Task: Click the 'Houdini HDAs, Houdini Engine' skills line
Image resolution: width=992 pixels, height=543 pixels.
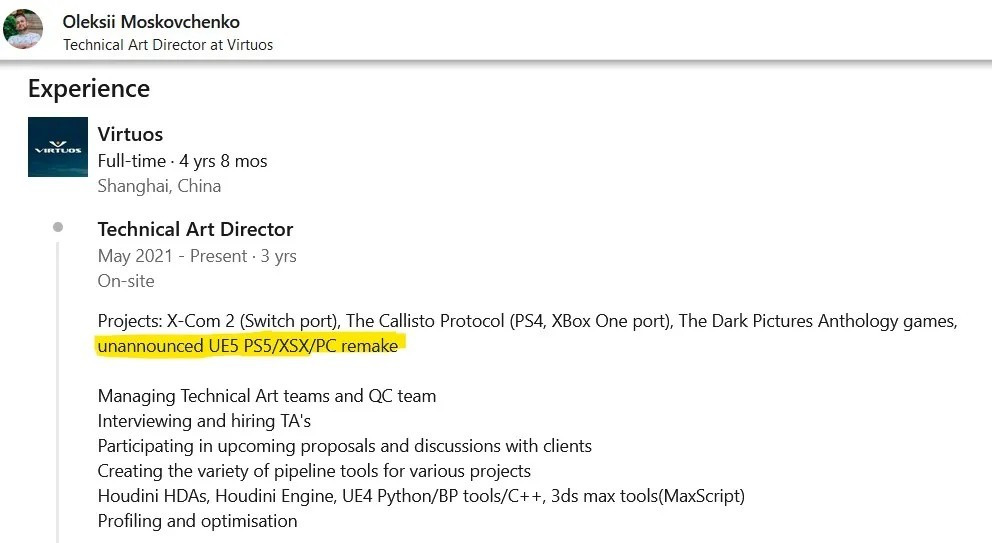Action: pyautogui.click(x=421, y=496)
